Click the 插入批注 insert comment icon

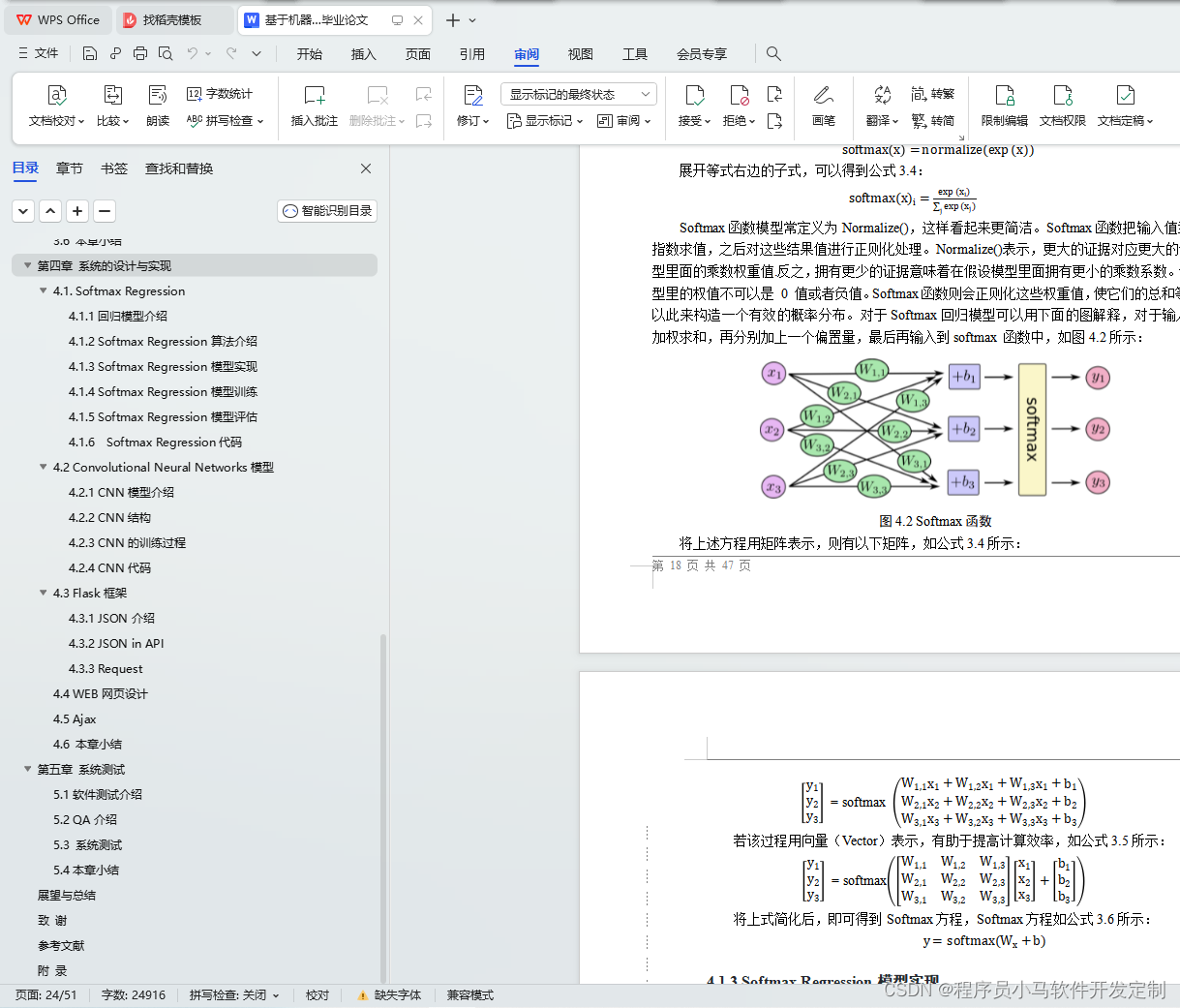(x=315, y=95)
